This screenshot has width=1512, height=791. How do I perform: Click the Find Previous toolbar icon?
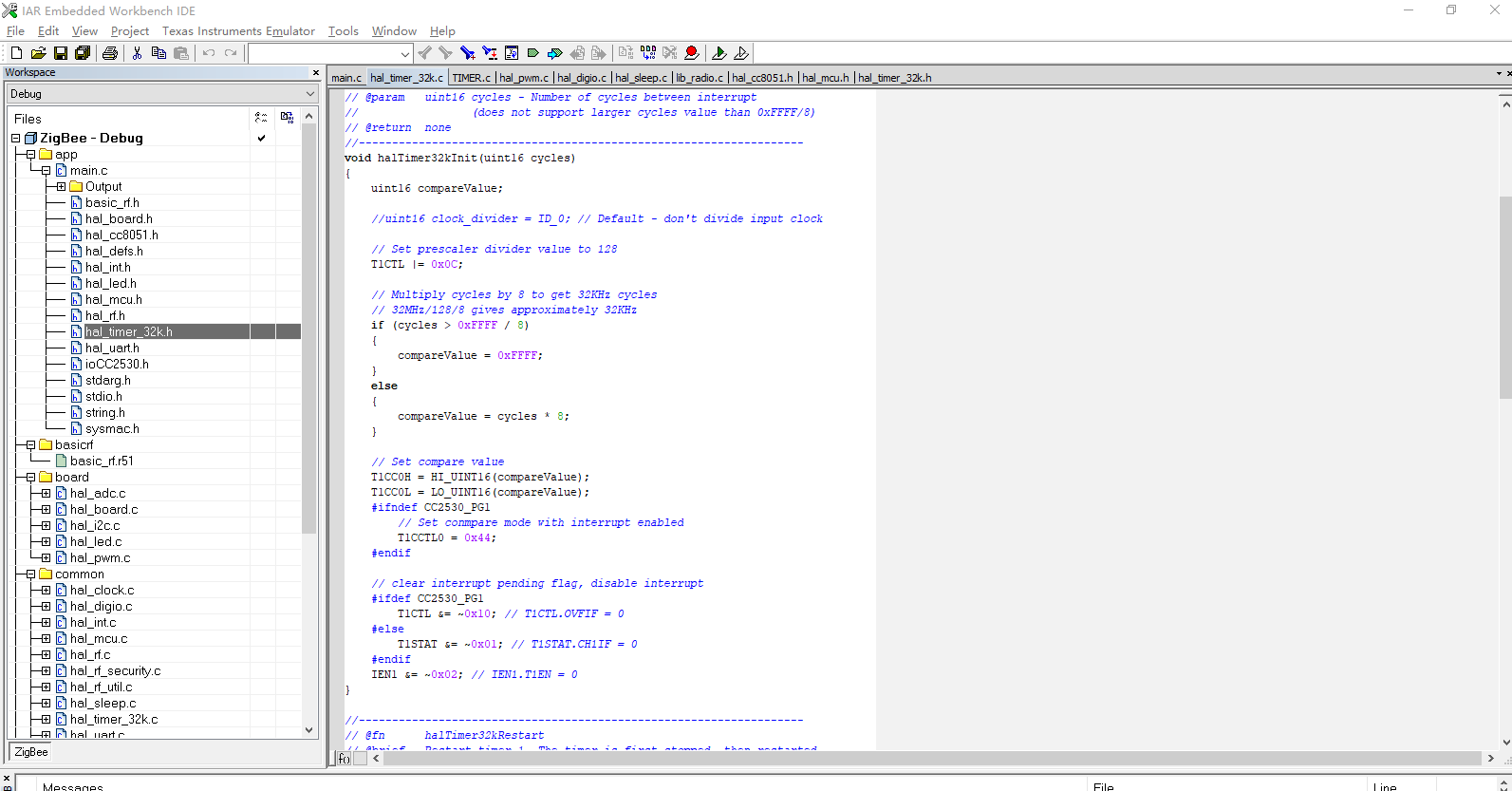(x=424, y=53)
